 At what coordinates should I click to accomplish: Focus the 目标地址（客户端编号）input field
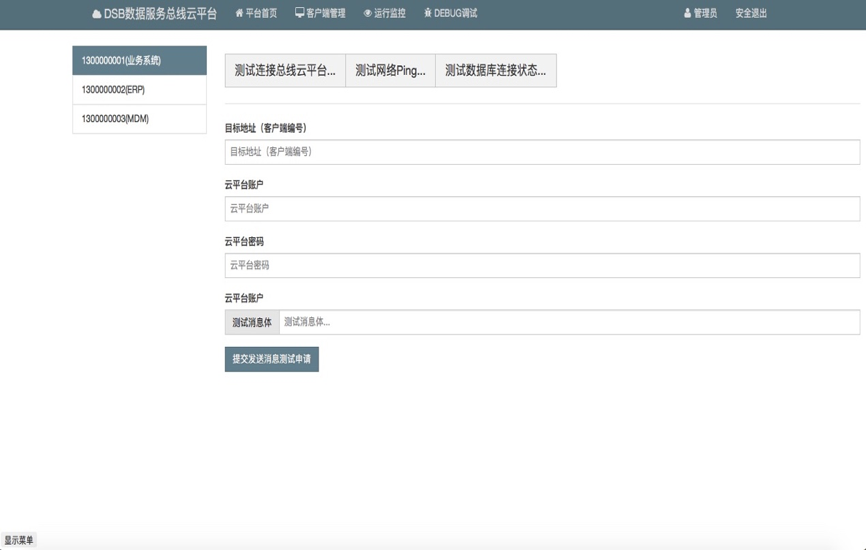[x=542, y=152]
